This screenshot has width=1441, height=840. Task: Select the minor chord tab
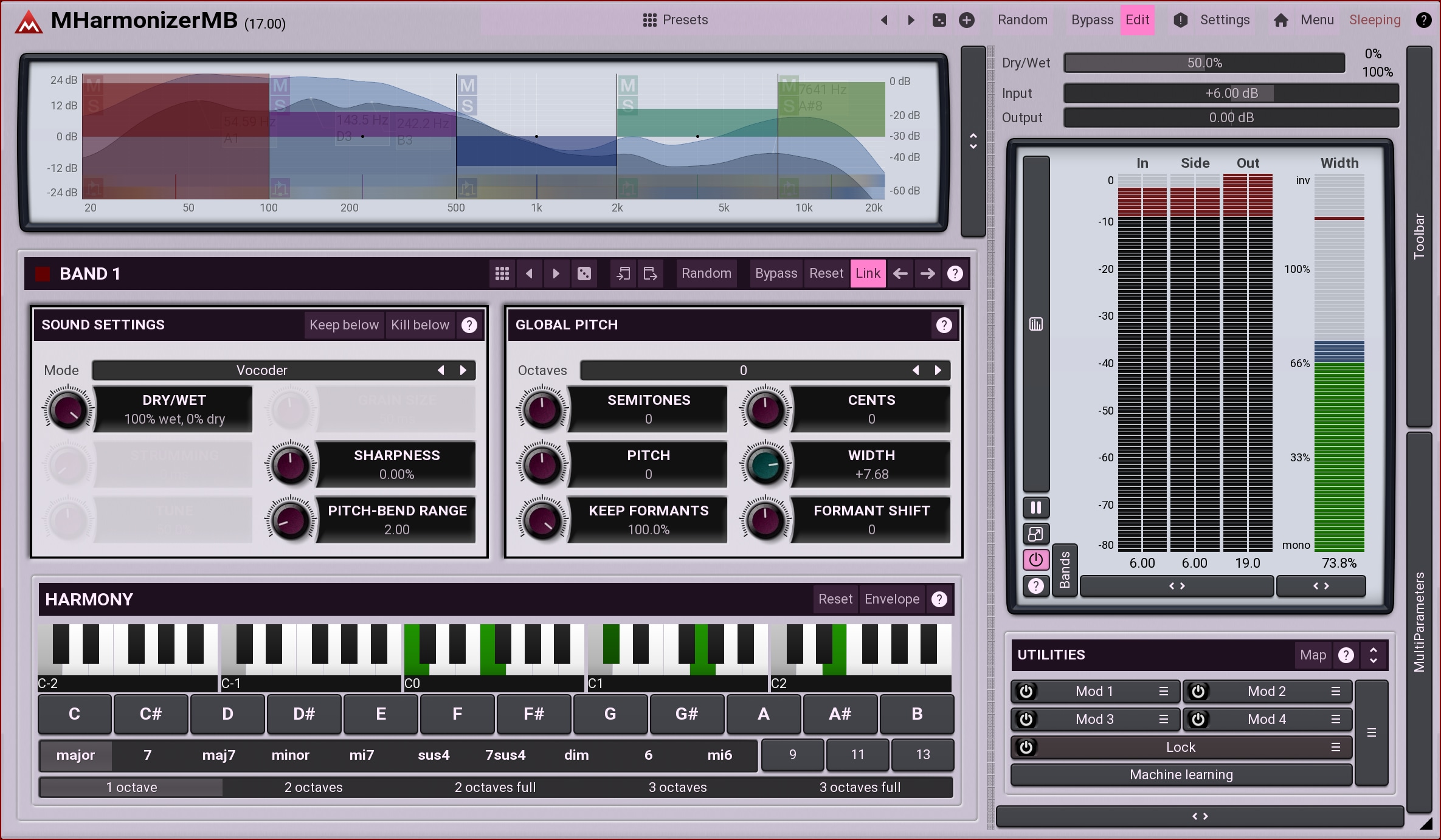(290, 755)
